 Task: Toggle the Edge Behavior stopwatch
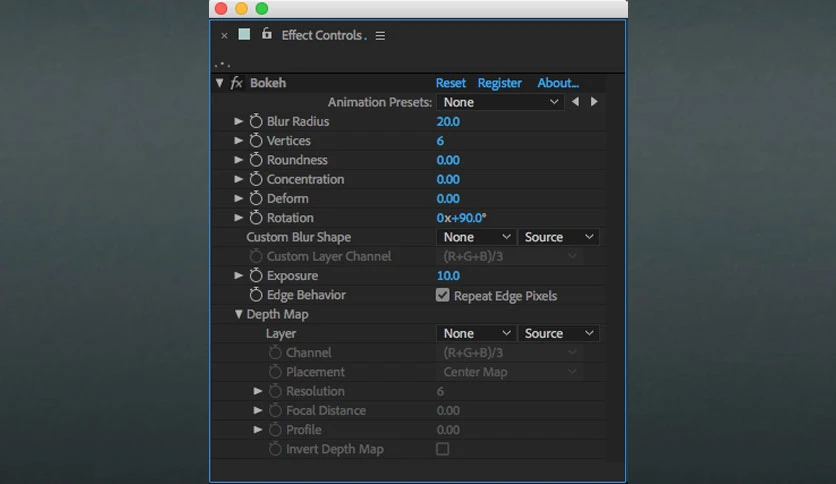point(256,294)
